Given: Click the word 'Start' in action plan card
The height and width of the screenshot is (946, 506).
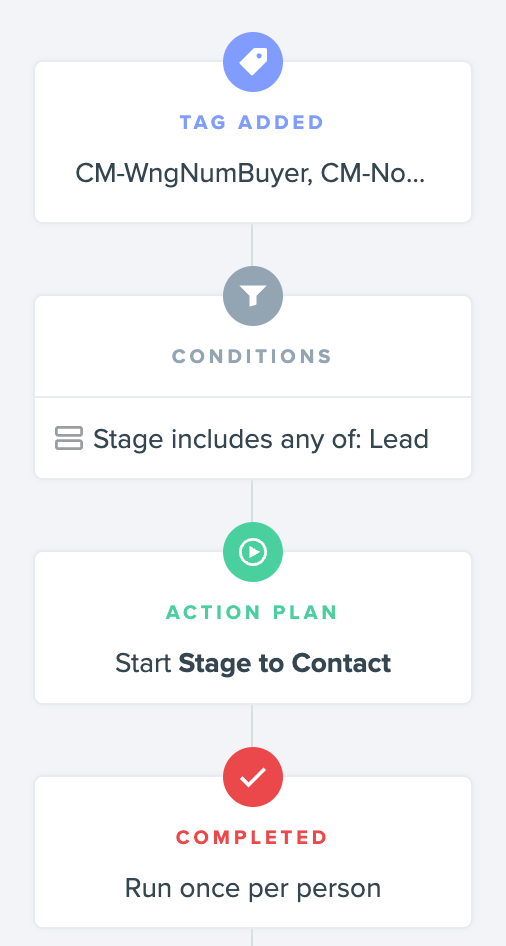Looking at the screenshot, I should 144,663.
